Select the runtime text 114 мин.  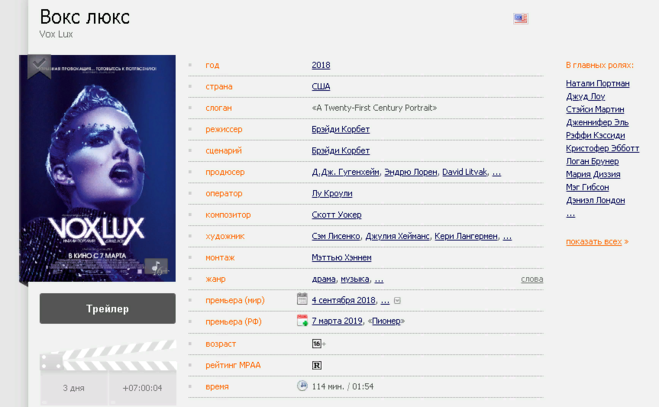pyautogui.click(x=328, y=386)
